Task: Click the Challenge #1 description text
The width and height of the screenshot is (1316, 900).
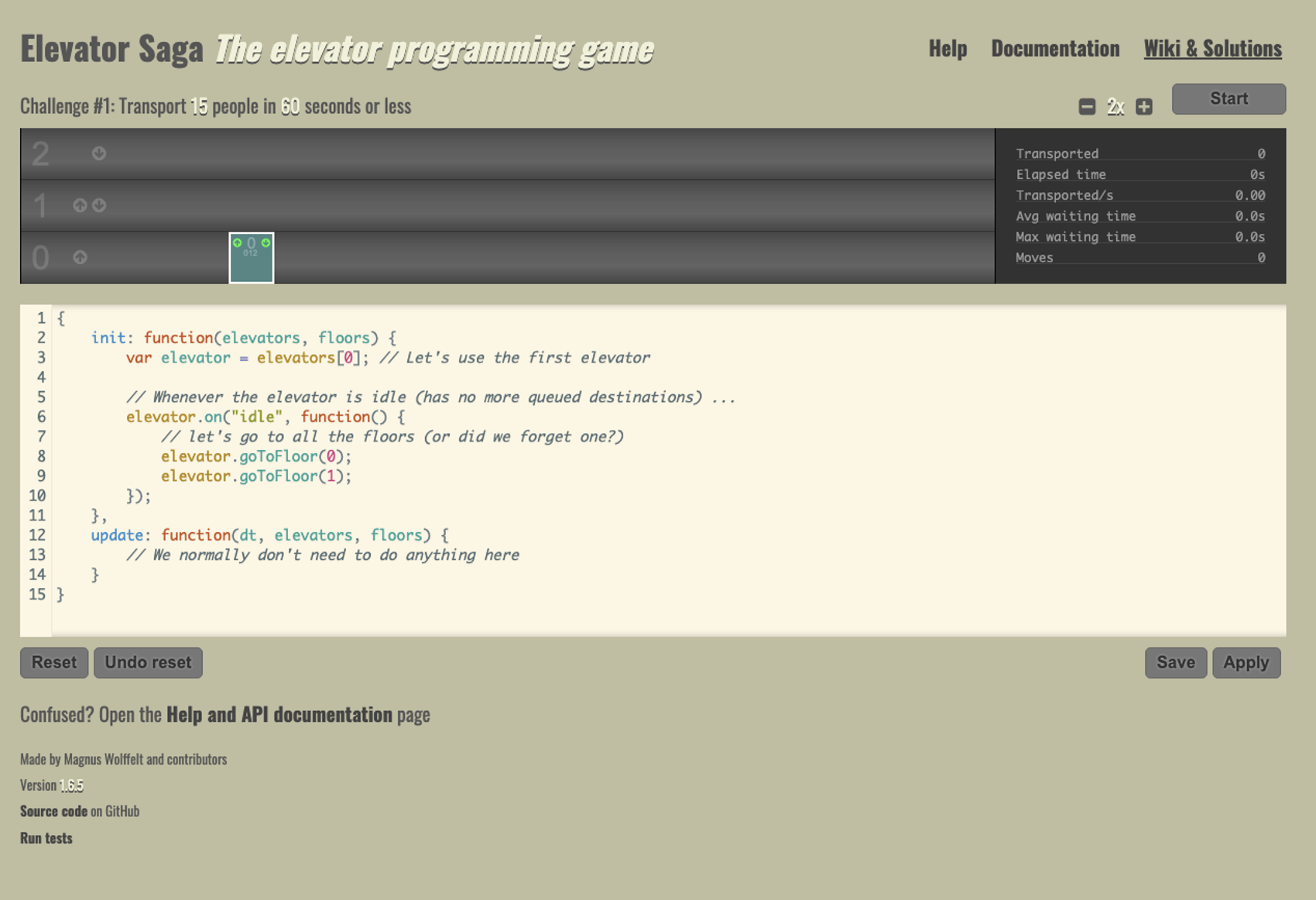Action: [x=215, y=106]
